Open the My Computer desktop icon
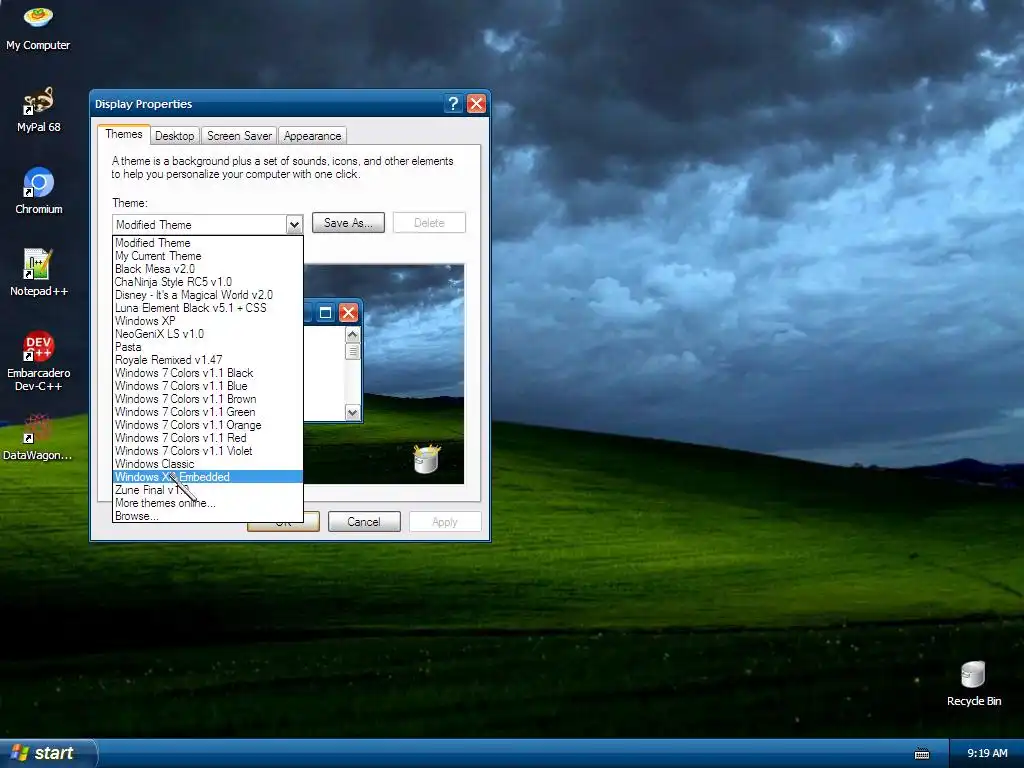This screenshot has height=768, width=1024. (x=38, y=27)
